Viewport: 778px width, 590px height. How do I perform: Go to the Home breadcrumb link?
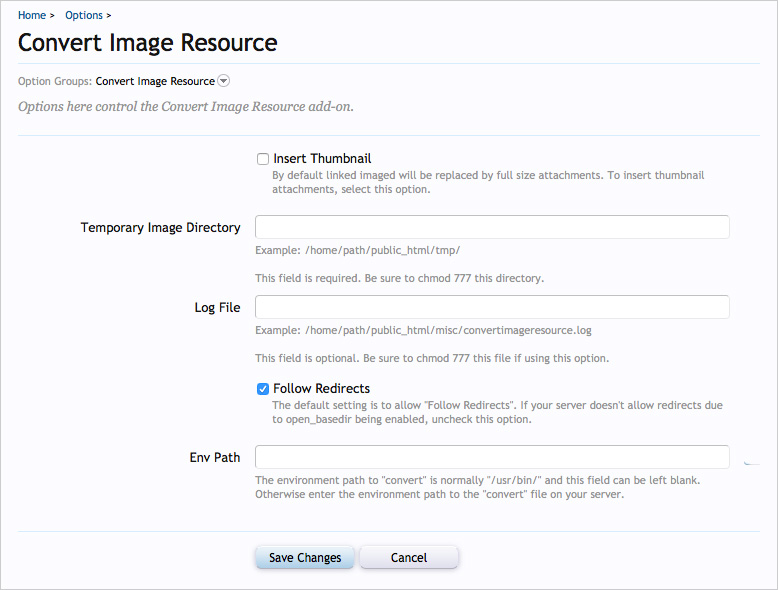[32, 15]
